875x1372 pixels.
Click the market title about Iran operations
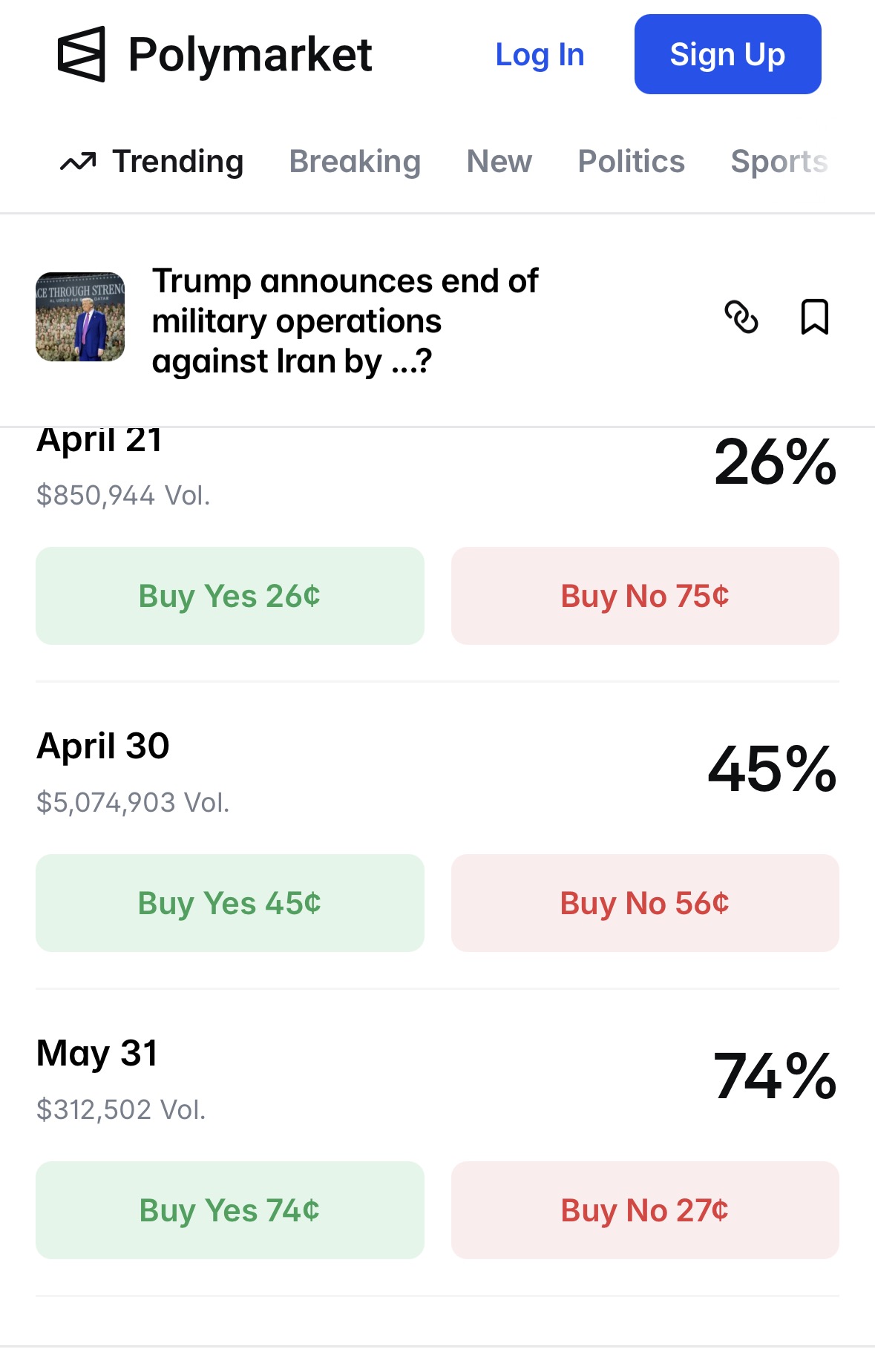345,321
